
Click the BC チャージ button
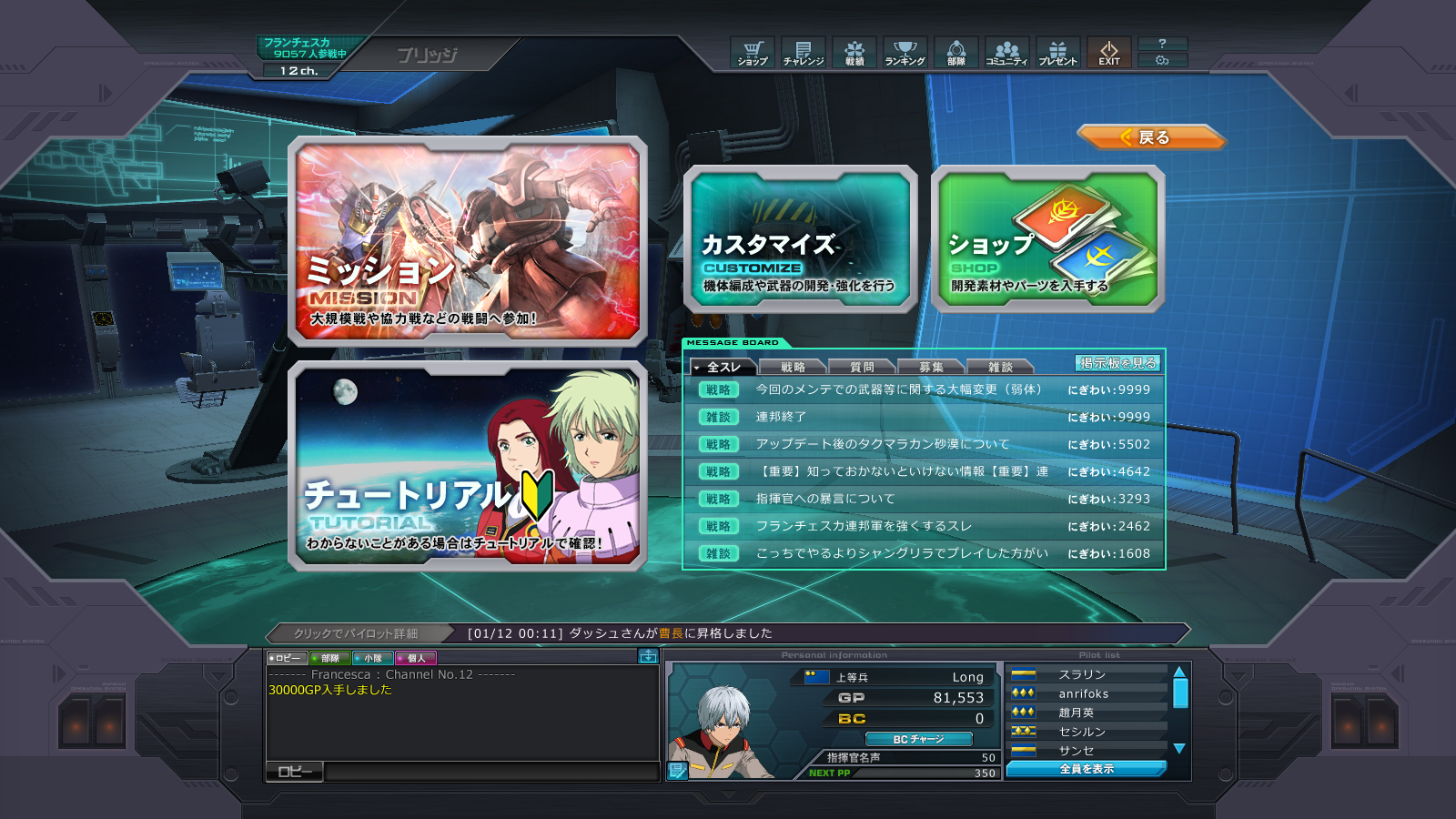918,739
